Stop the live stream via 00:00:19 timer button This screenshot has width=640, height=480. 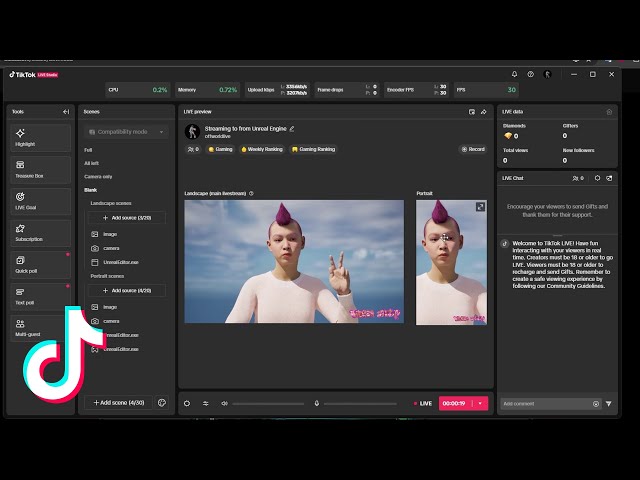coord(454,403)
